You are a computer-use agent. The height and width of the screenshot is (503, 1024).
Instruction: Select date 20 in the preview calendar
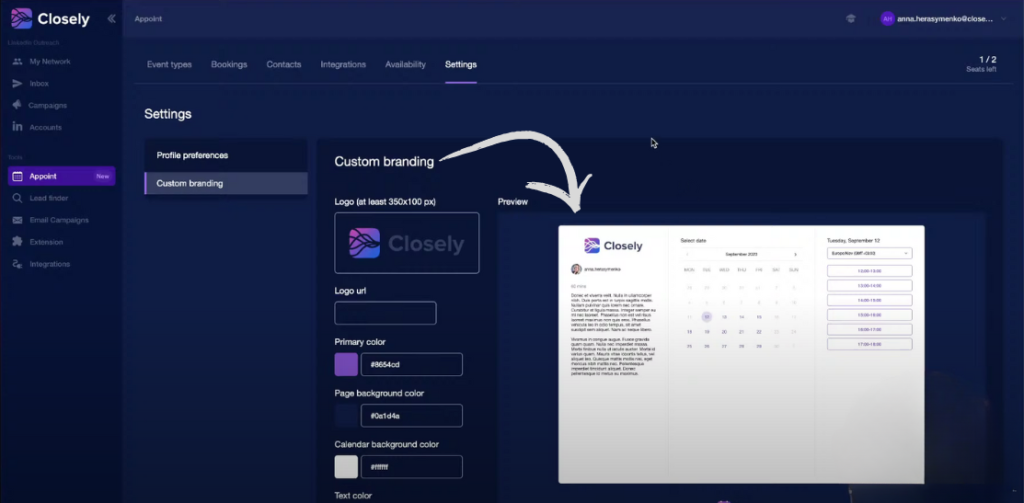(724, 332)
